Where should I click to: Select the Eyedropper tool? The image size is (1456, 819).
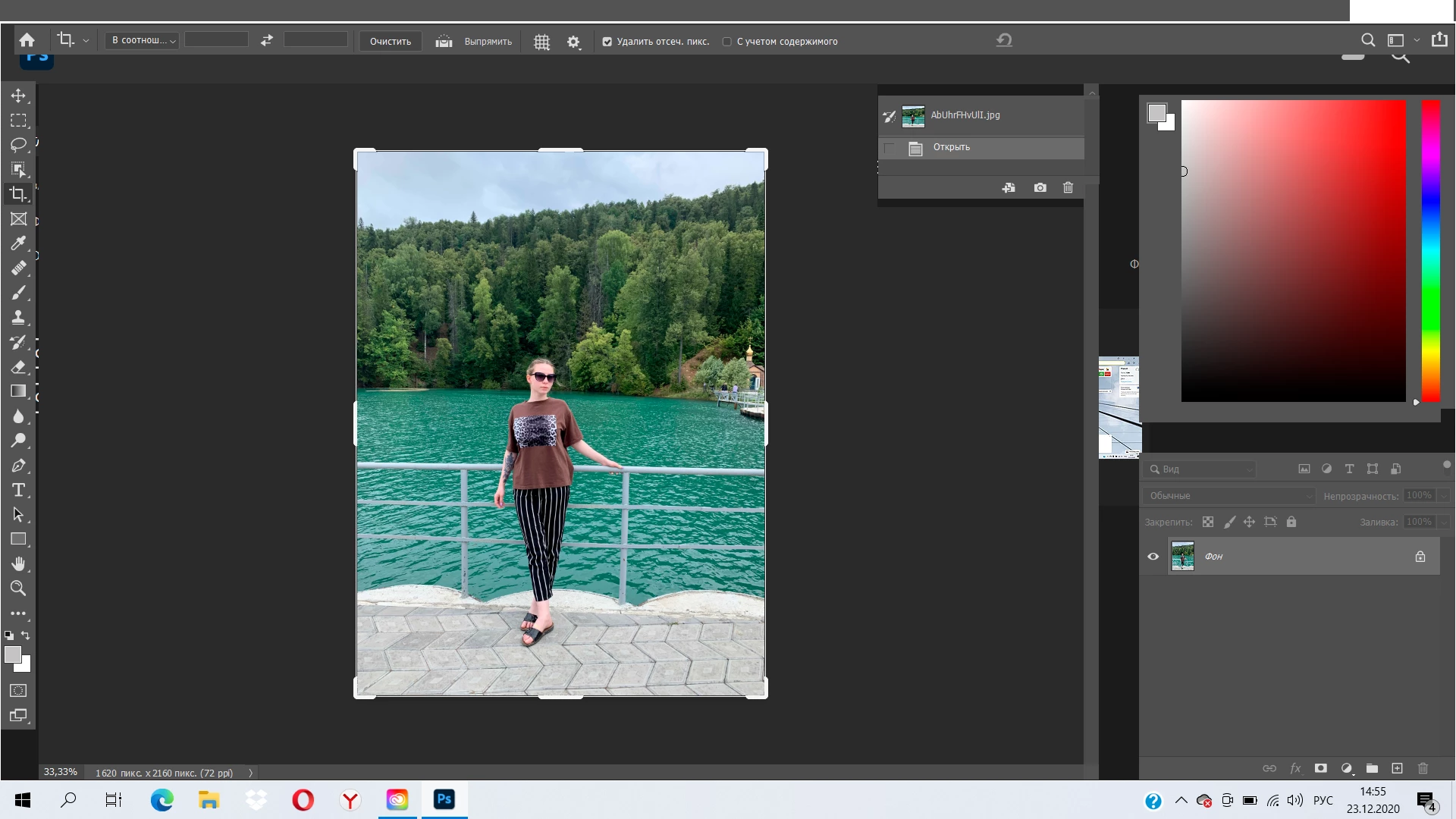pos(18,243)
